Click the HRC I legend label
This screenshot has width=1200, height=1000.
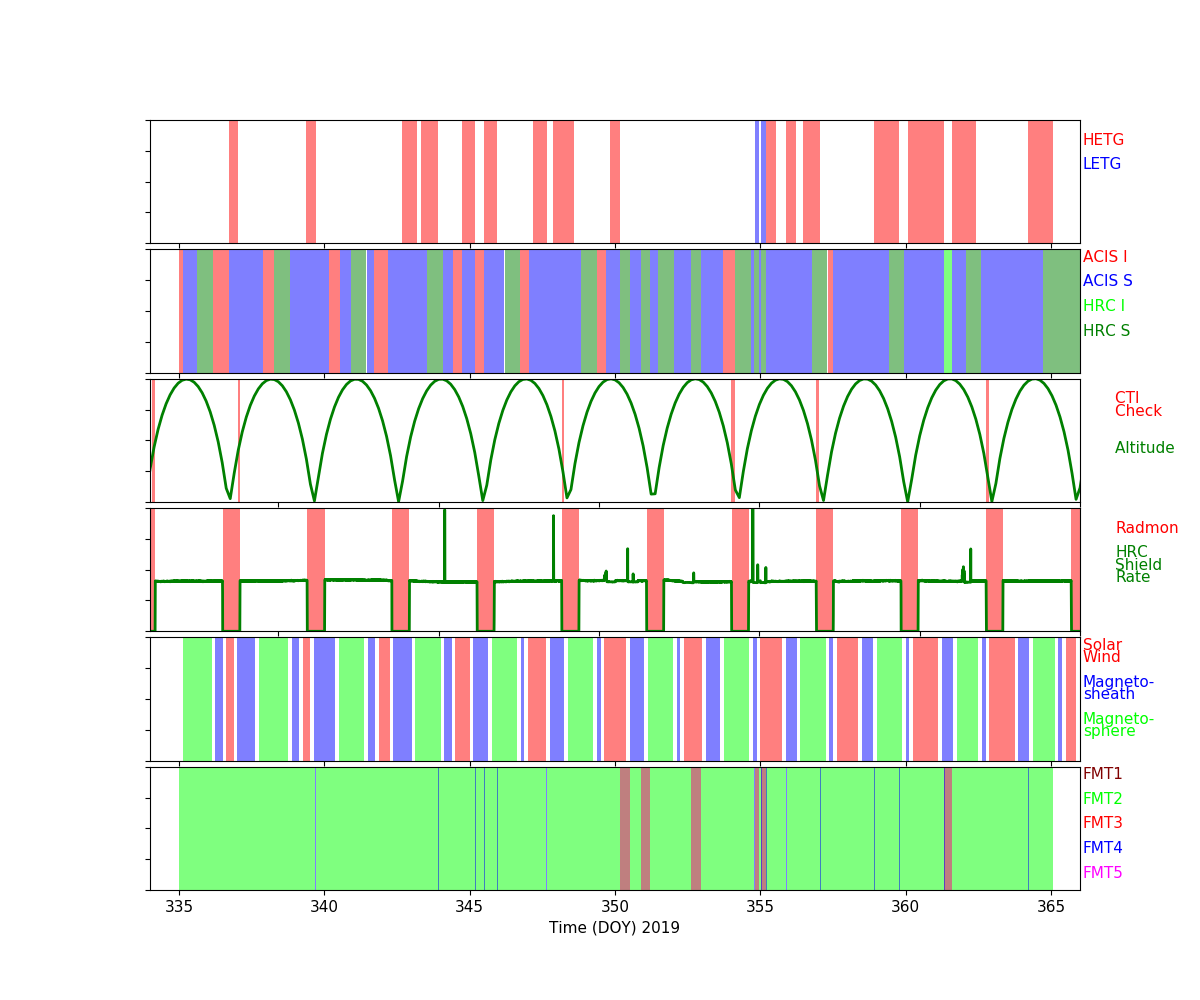tap(1103, 306)
